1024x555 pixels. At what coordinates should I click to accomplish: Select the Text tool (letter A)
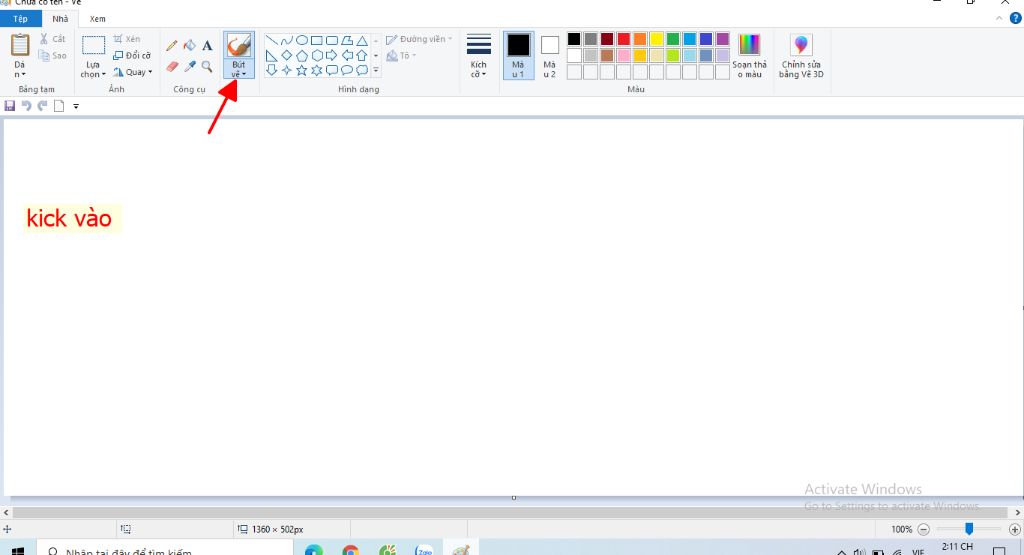[207, 46]
